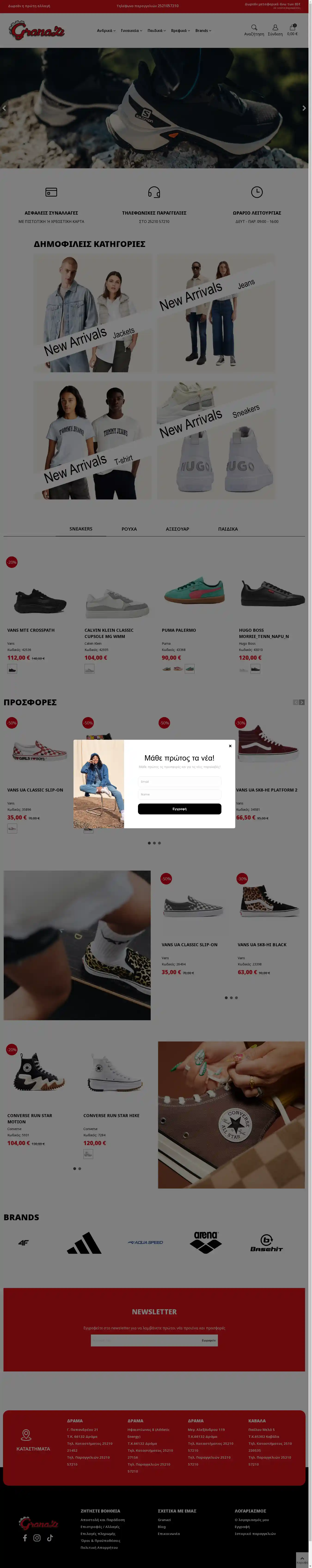Switch to the ΡΟΥΧΑ tab
This screenshot has width=312, height=1568.
tap(129, 529)
